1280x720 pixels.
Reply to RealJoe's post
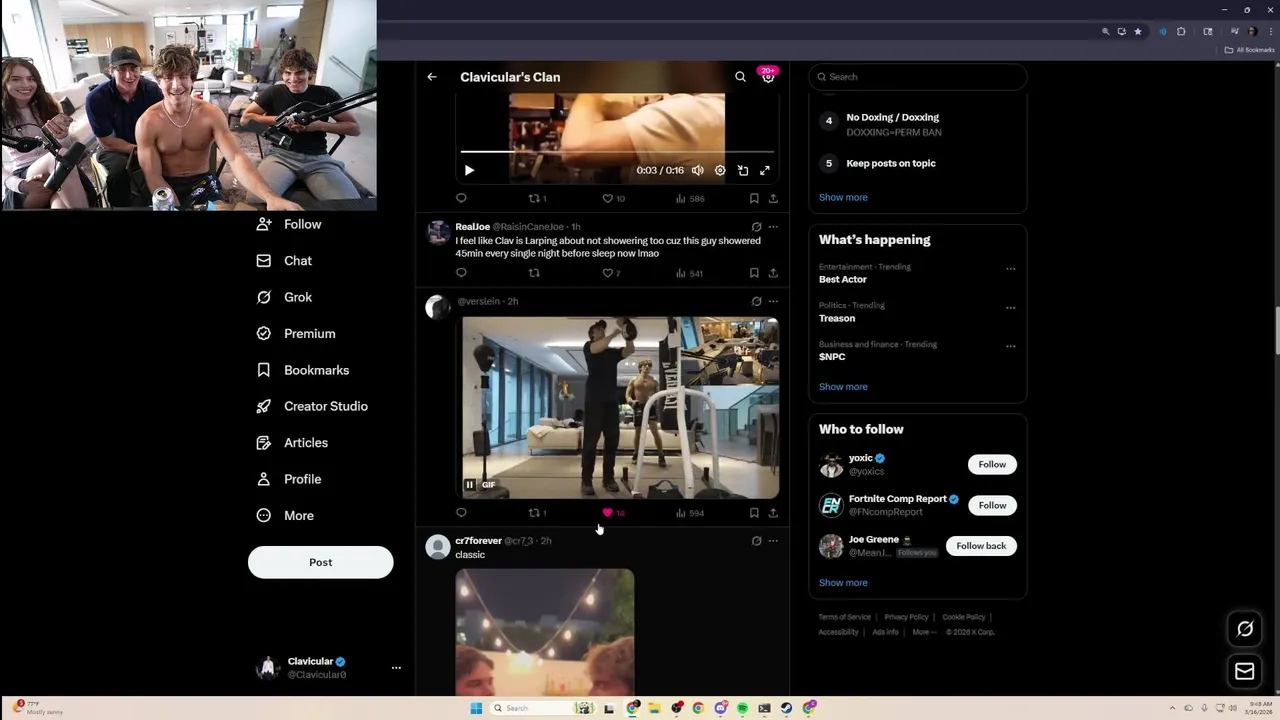tap(461, 272)
